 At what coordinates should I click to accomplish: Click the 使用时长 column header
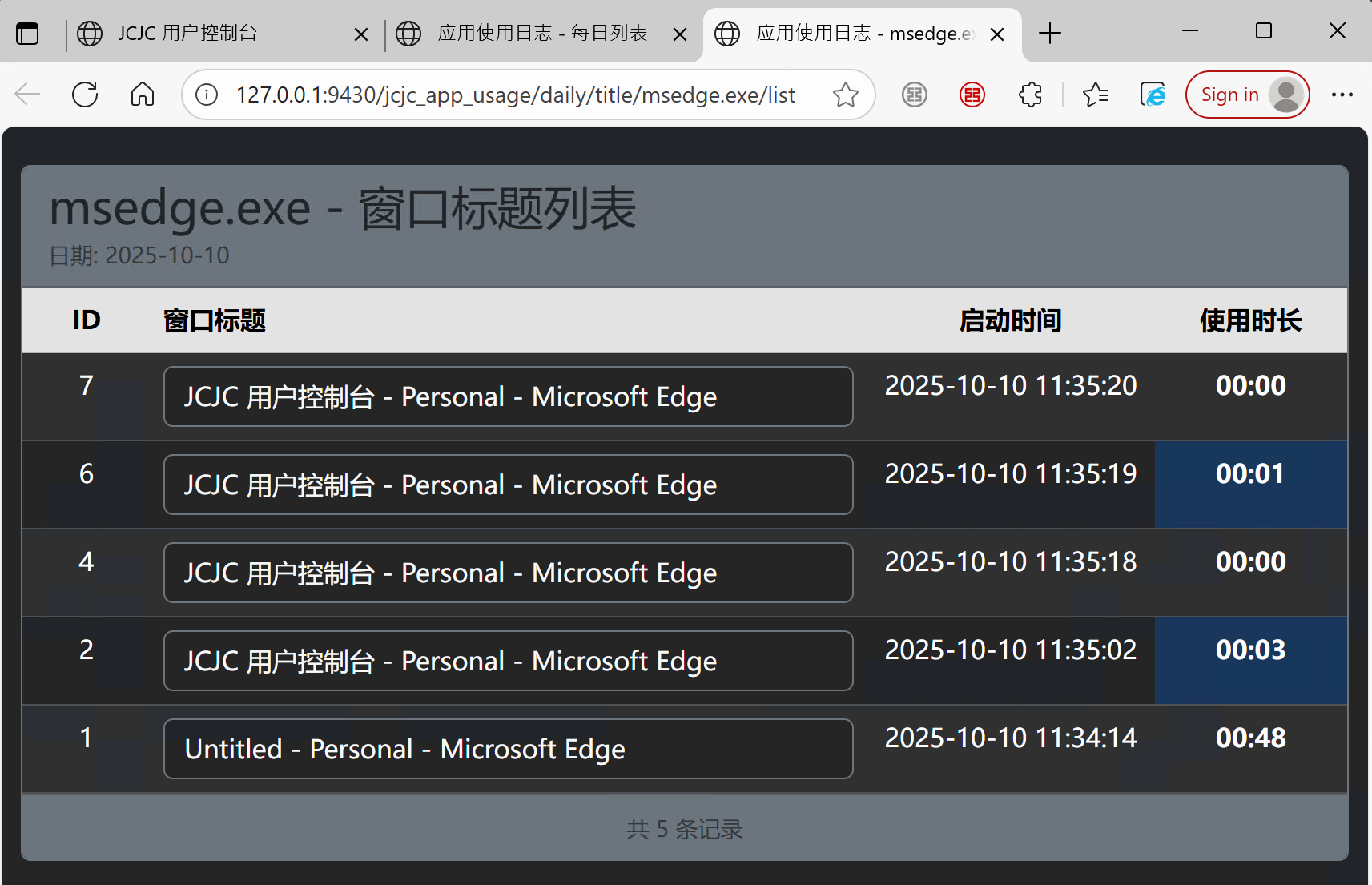(x=1250, y=320)
